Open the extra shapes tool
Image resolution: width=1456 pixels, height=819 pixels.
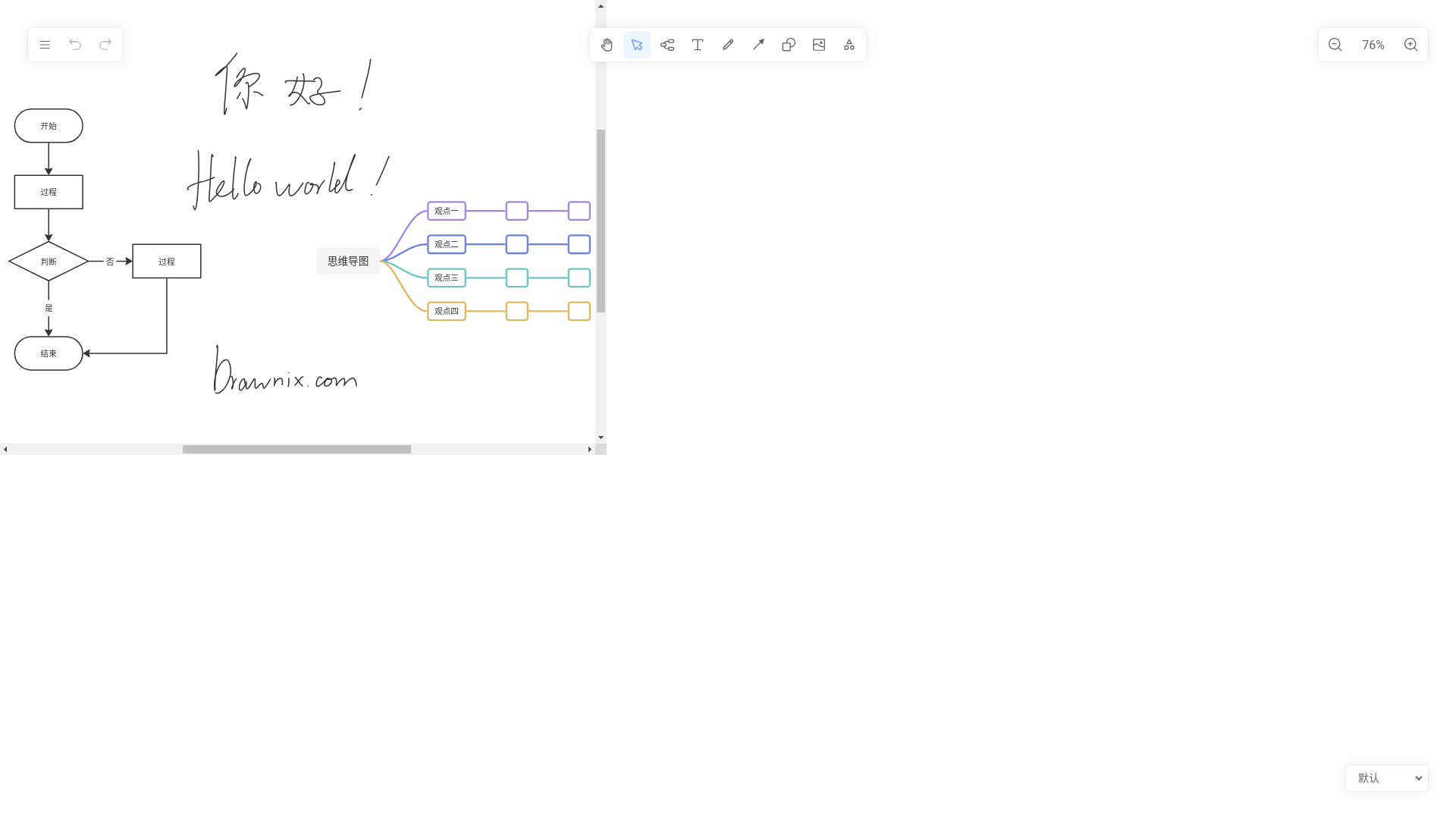849,45
